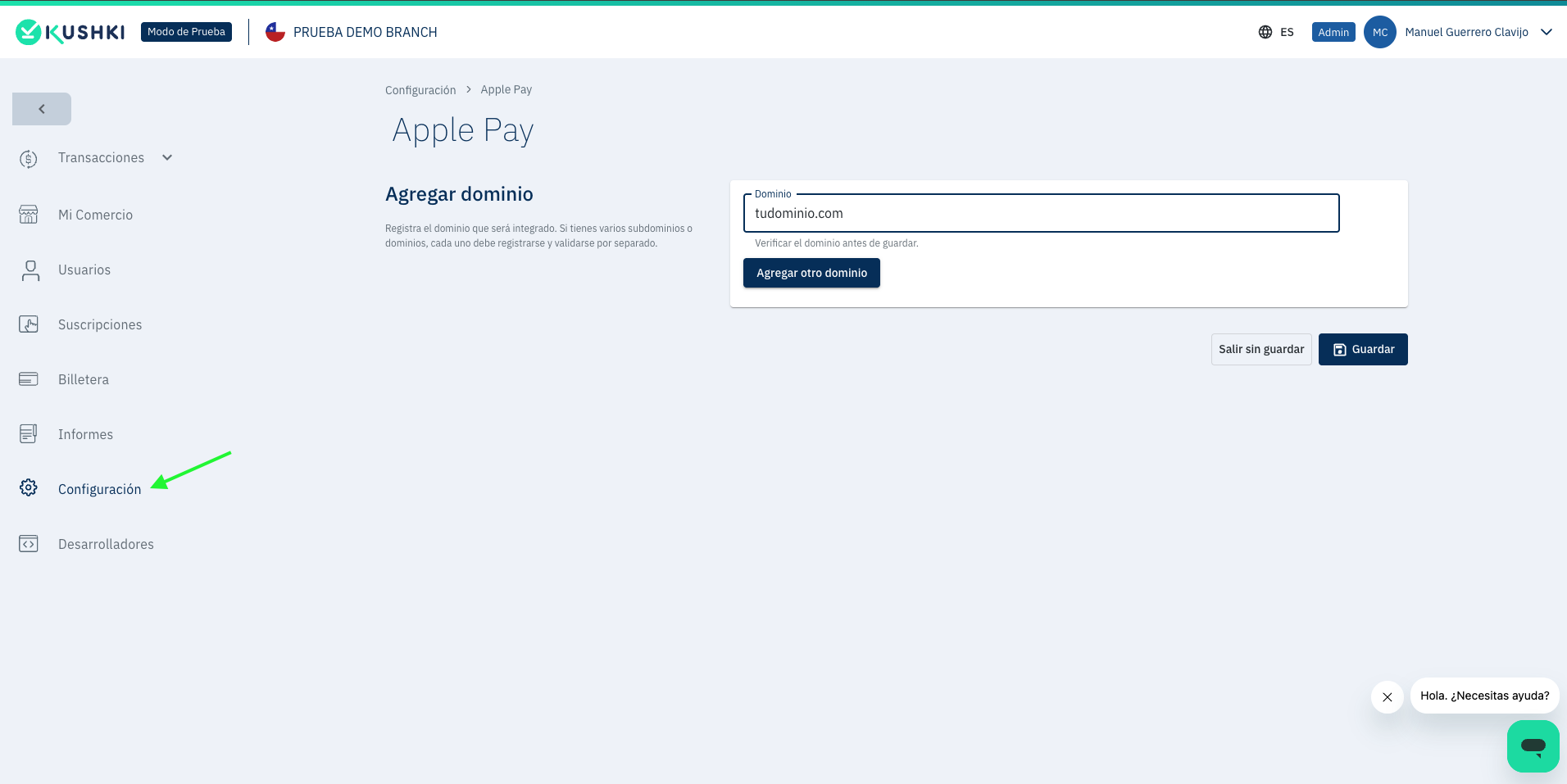The width and height of the screenshot is (1567, 784).
Task: Select Informes from the sidebar menu
Action: tap(85, 433)
